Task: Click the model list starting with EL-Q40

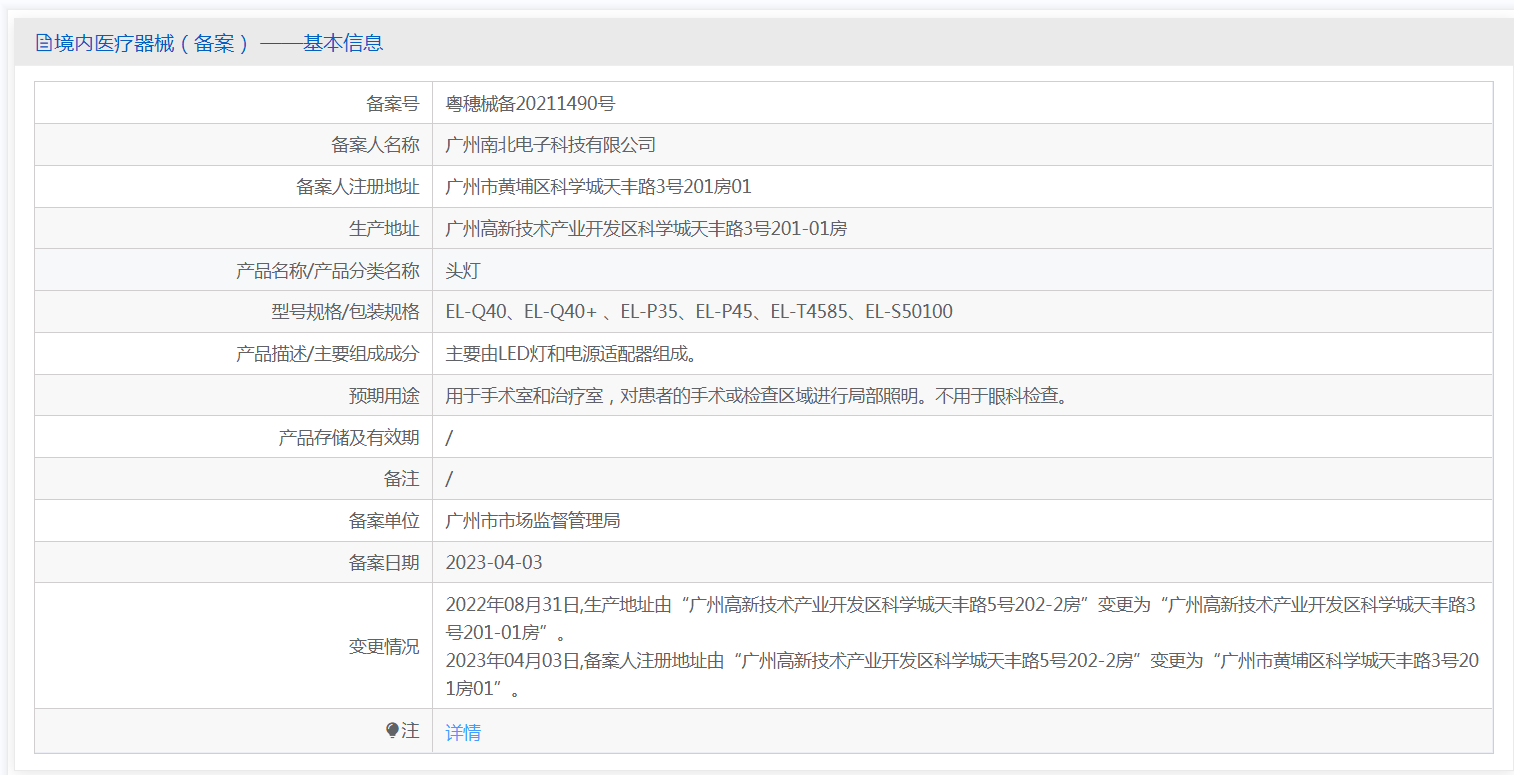Action: click(699, 312)
